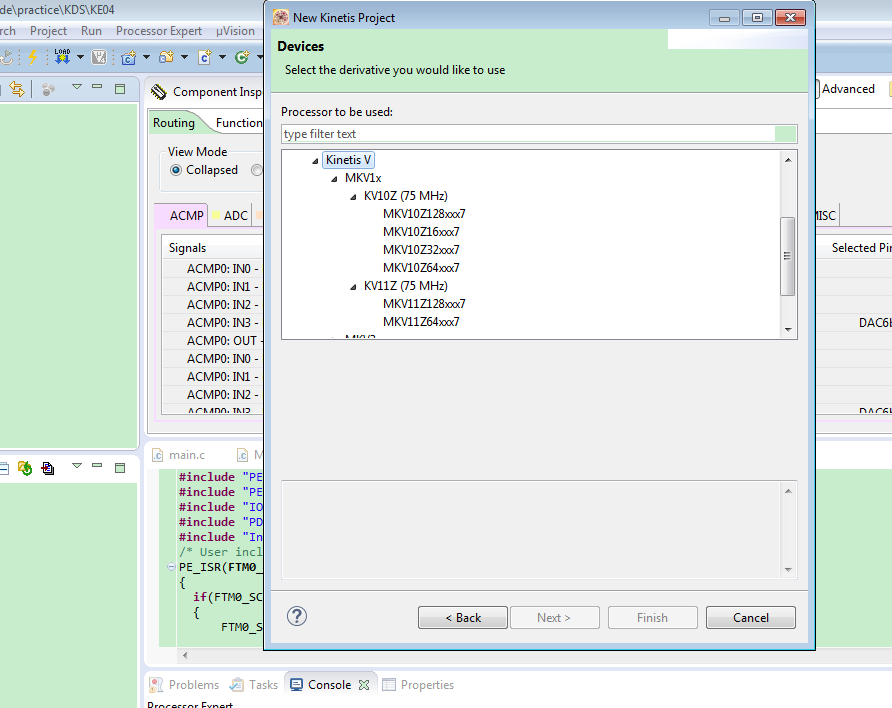The image size is (892, 708).
Task: Open the Processor Expert menu
Action: pyautogui.click(x=159, y=31)
